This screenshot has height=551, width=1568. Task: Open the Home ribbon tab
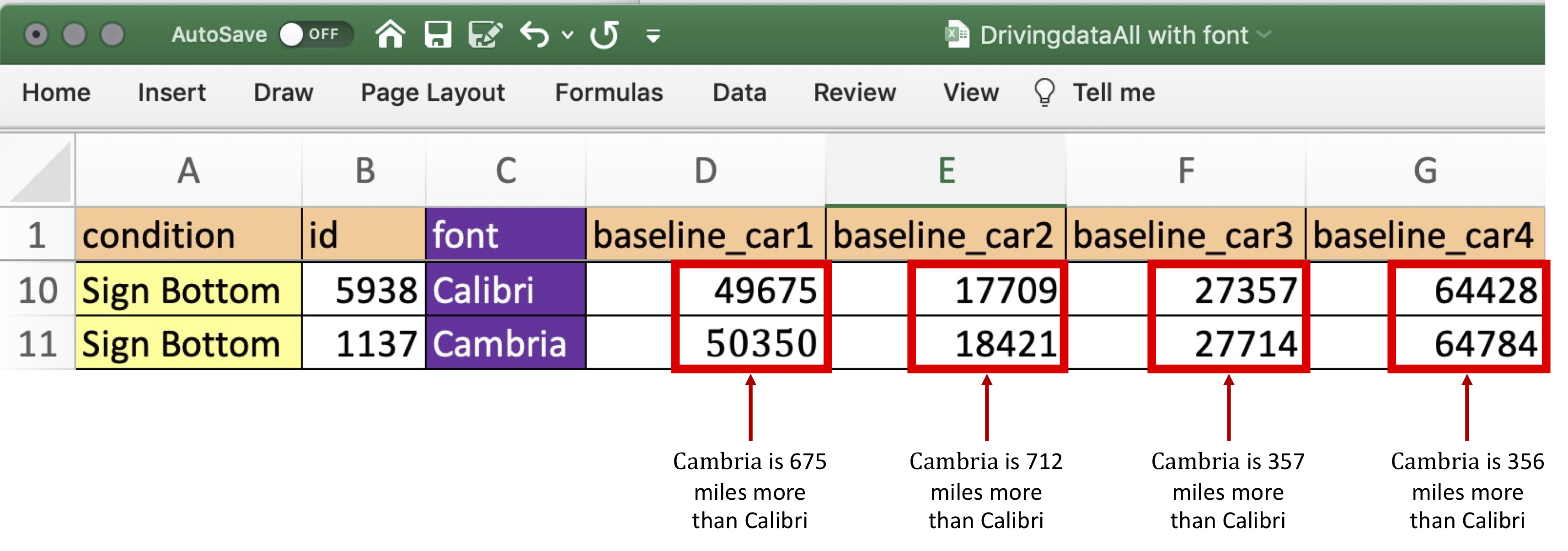tap(56, 92)
